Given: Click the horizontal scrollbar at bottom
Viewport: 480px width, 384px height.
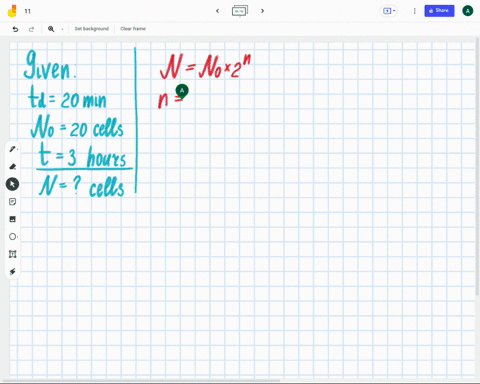Looking at the screenshot, I should pyautogui.click(x=142, y=380).
